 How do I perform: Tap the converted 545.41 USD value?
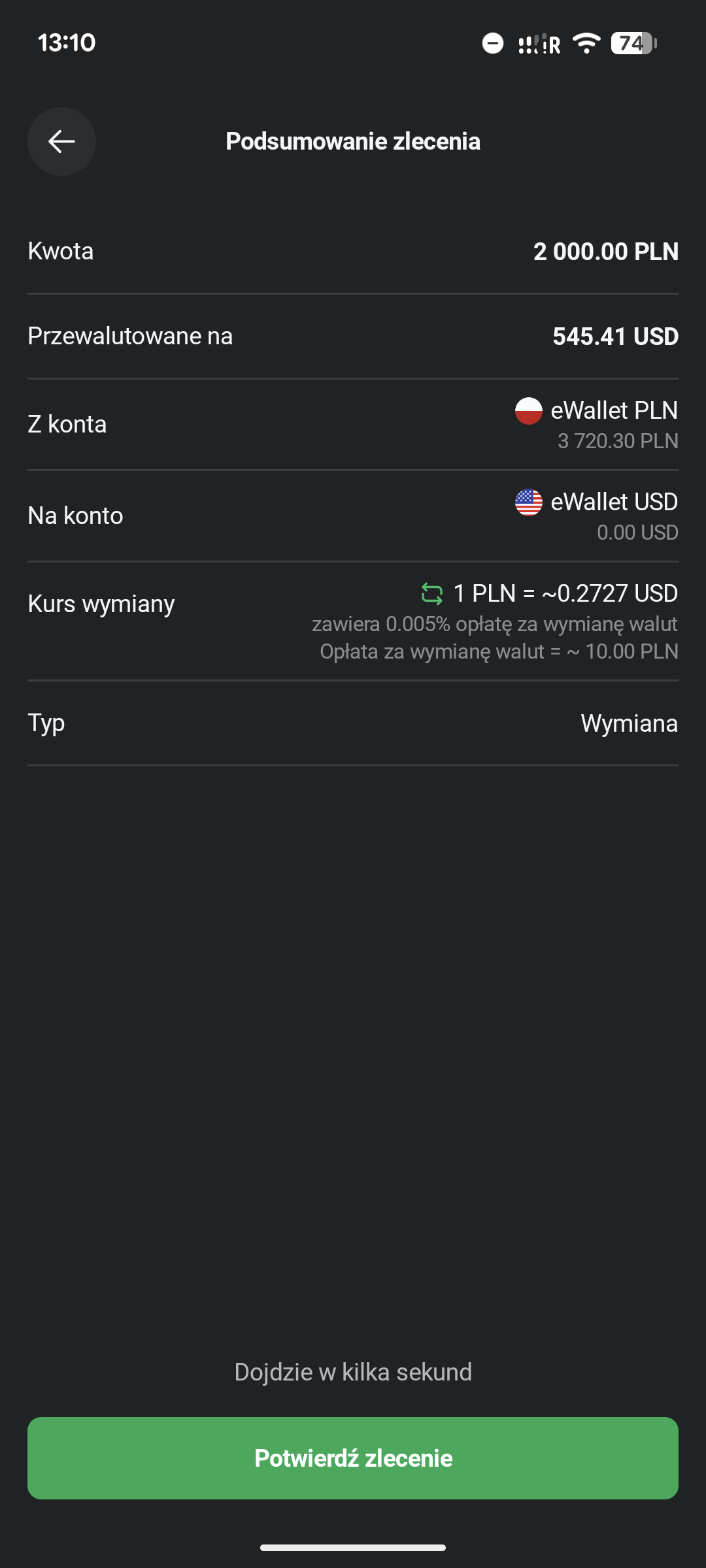click(x=615, y=336)
